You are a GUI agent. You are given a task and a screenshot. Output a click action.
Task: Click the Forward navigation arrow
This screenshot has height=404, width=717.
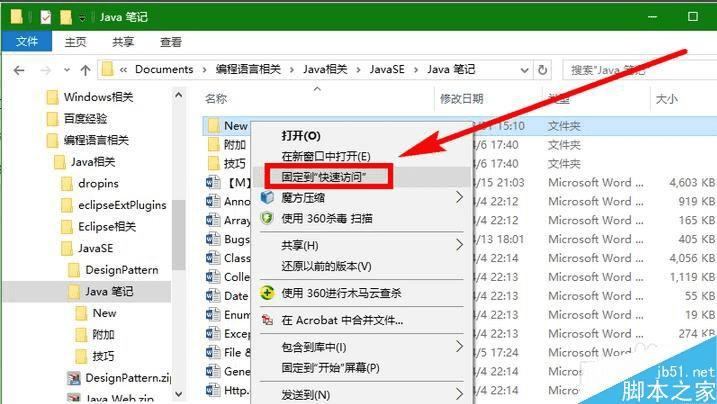tap(46, 70)
